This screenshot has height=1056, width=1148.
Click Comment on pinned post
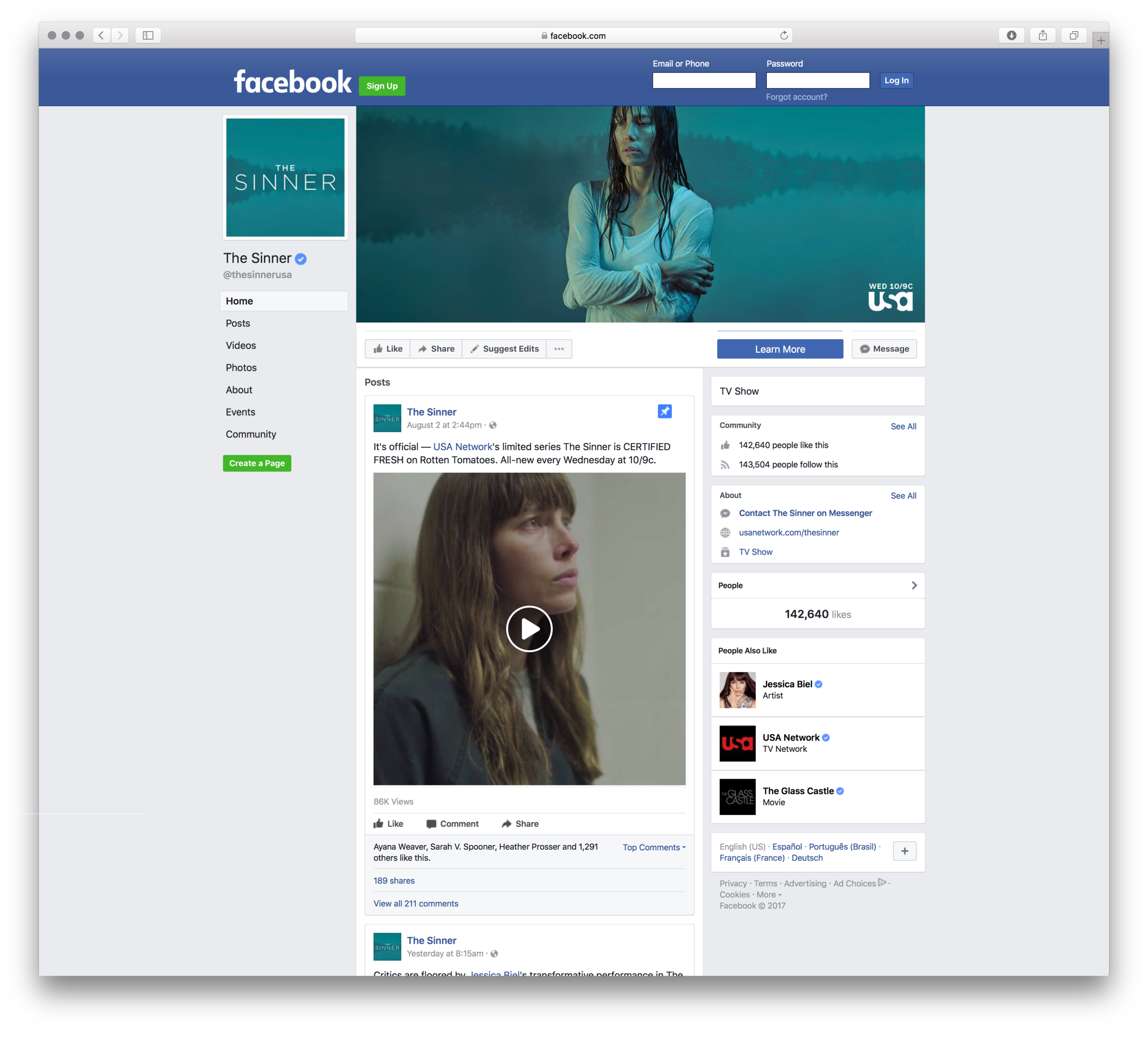[452, 824]
